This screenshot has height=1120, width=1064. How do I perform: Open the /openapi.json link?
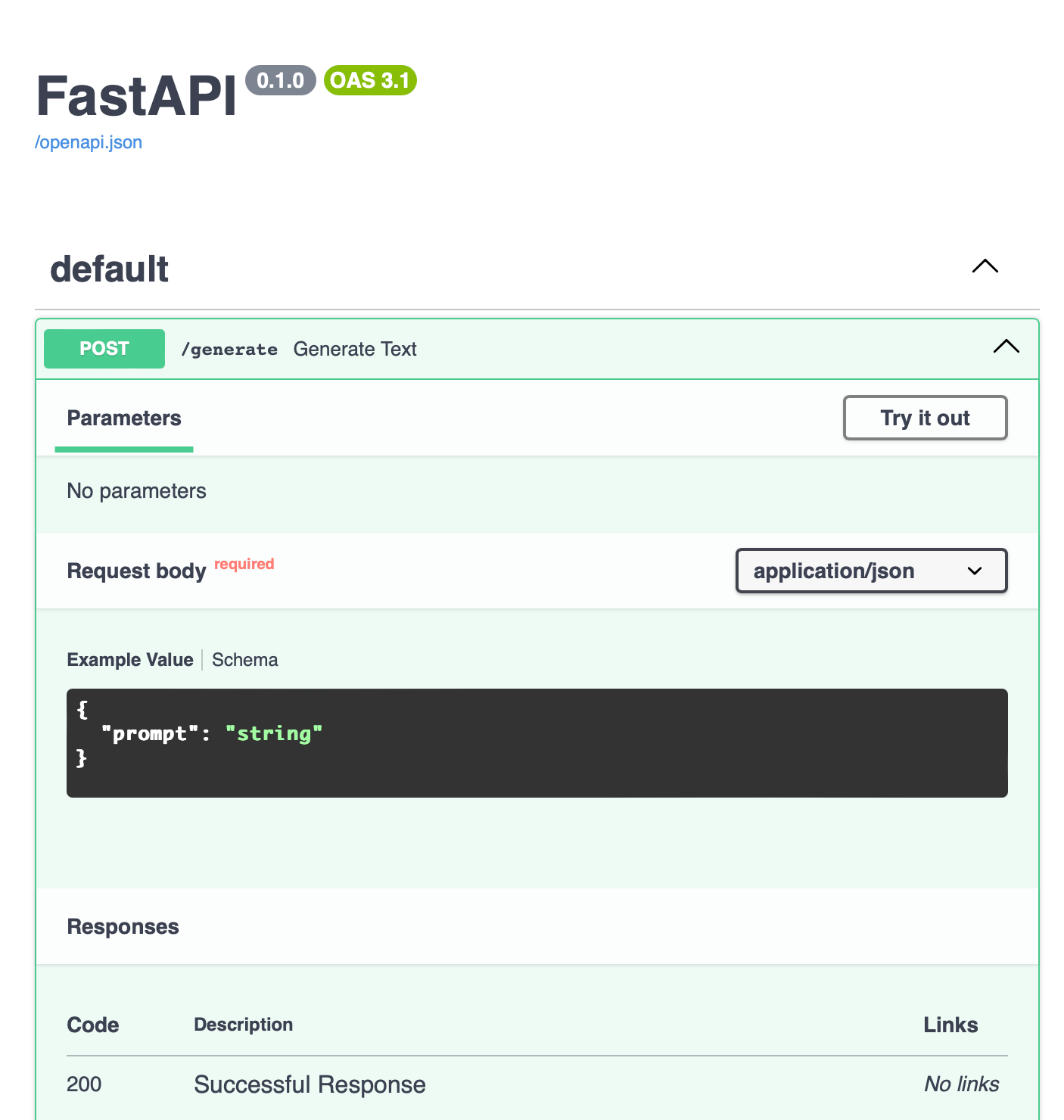pos(89,142)
